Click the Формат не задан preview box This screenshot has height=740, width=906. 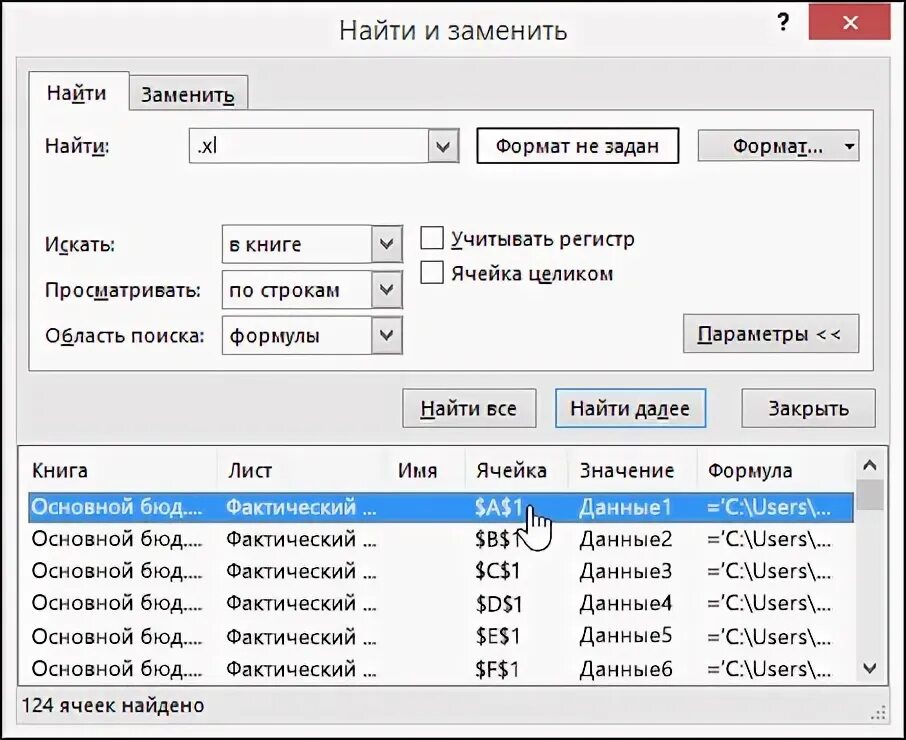point(577,146)
